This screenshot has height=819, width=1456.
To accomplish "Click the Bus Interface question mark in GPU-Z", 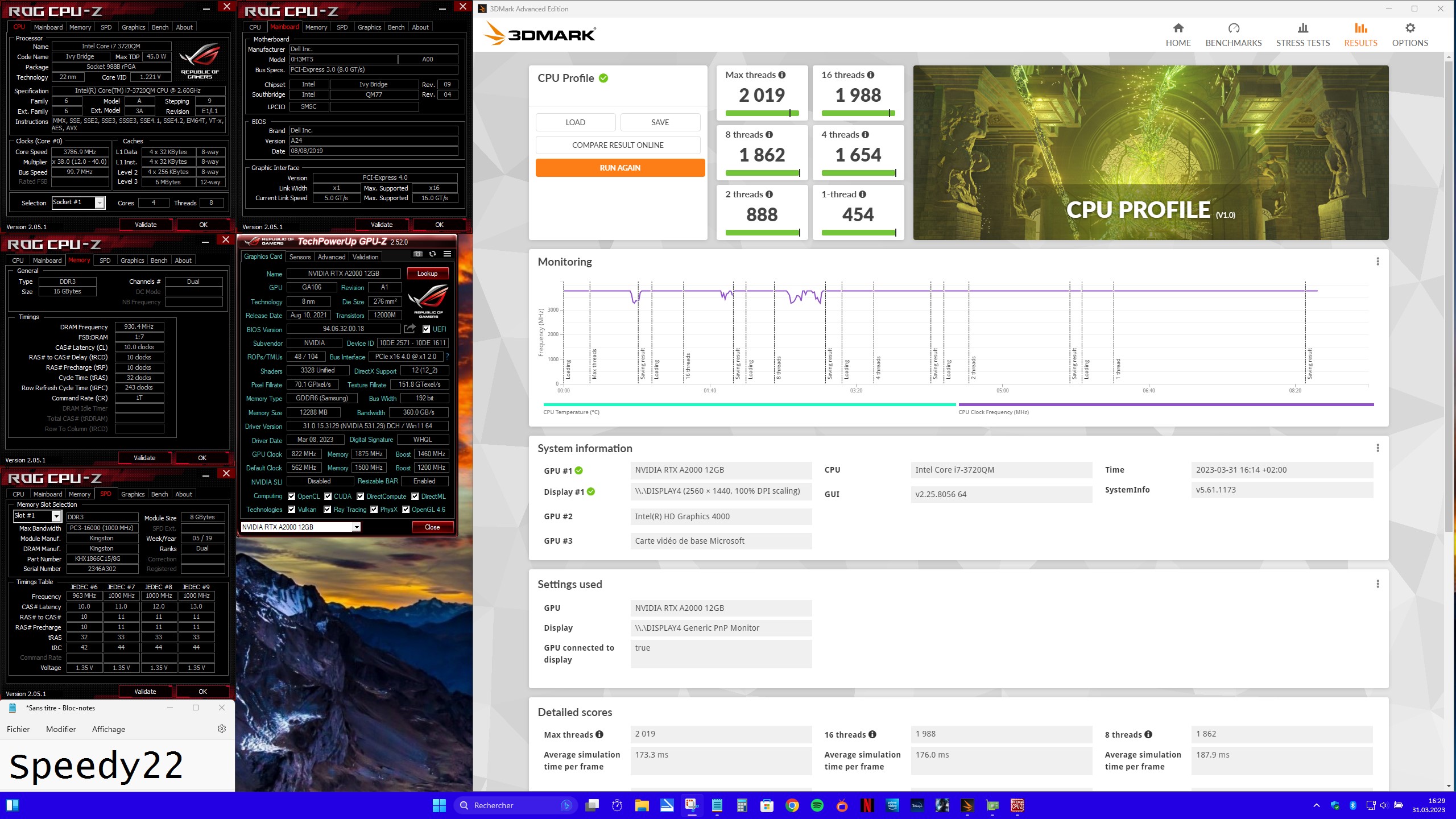I will [x=447, y=357].
